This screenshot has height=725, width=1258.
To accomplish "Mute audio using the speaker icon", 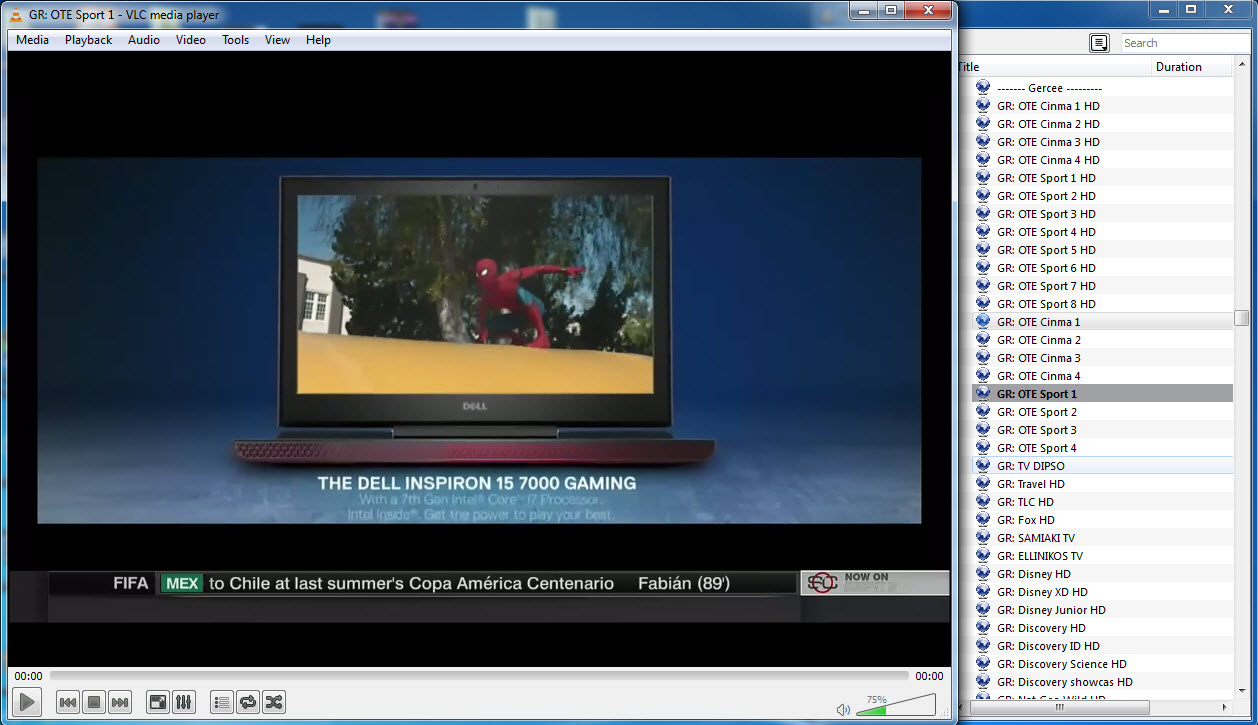I will click(843, 709).
